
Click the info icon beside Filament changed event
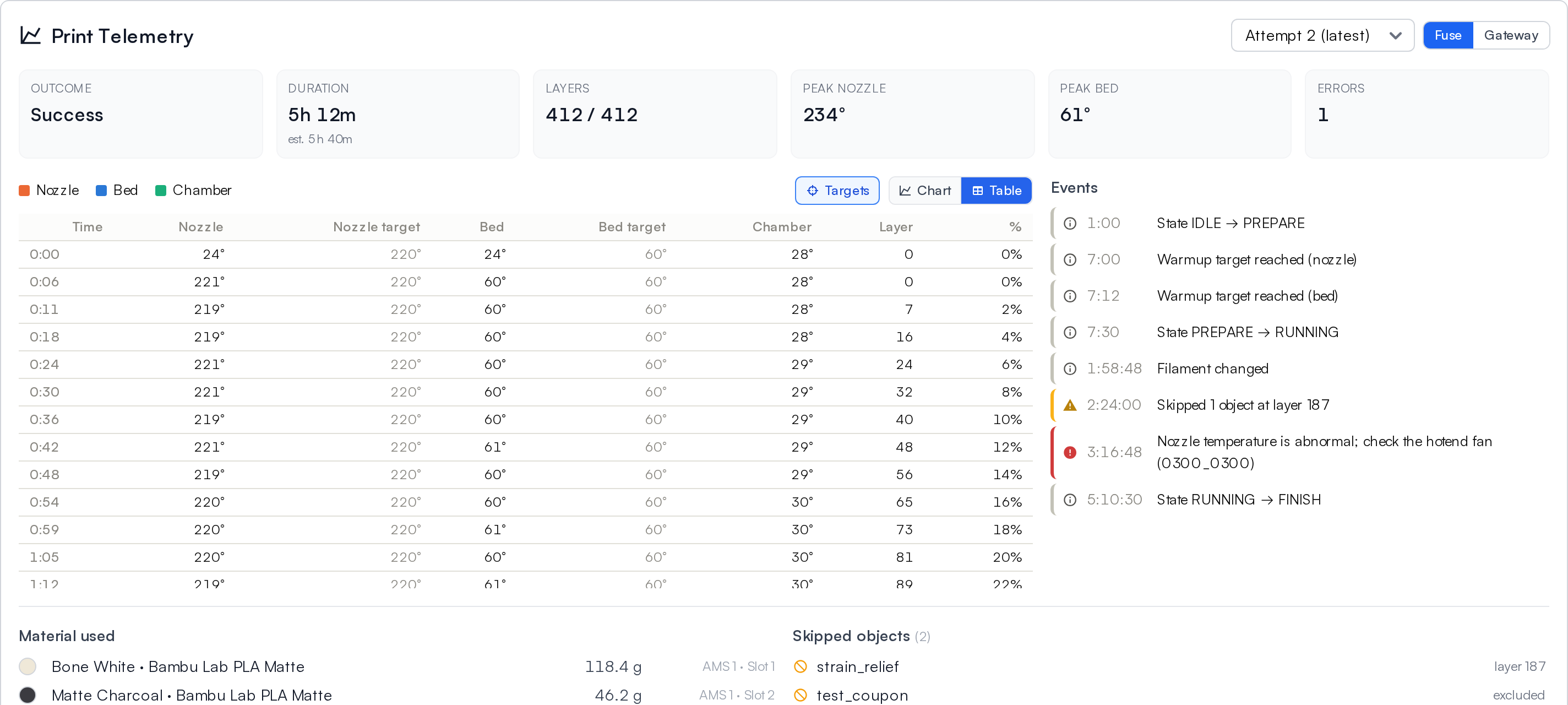coord(1070,368)
